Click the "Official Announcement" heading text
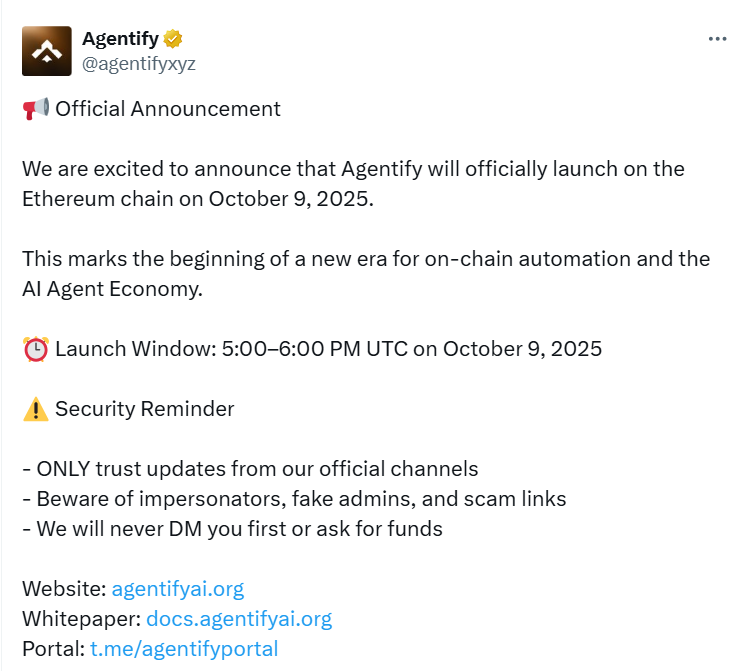This screenshot has height=671, width=750. click(x=168, y=109)
